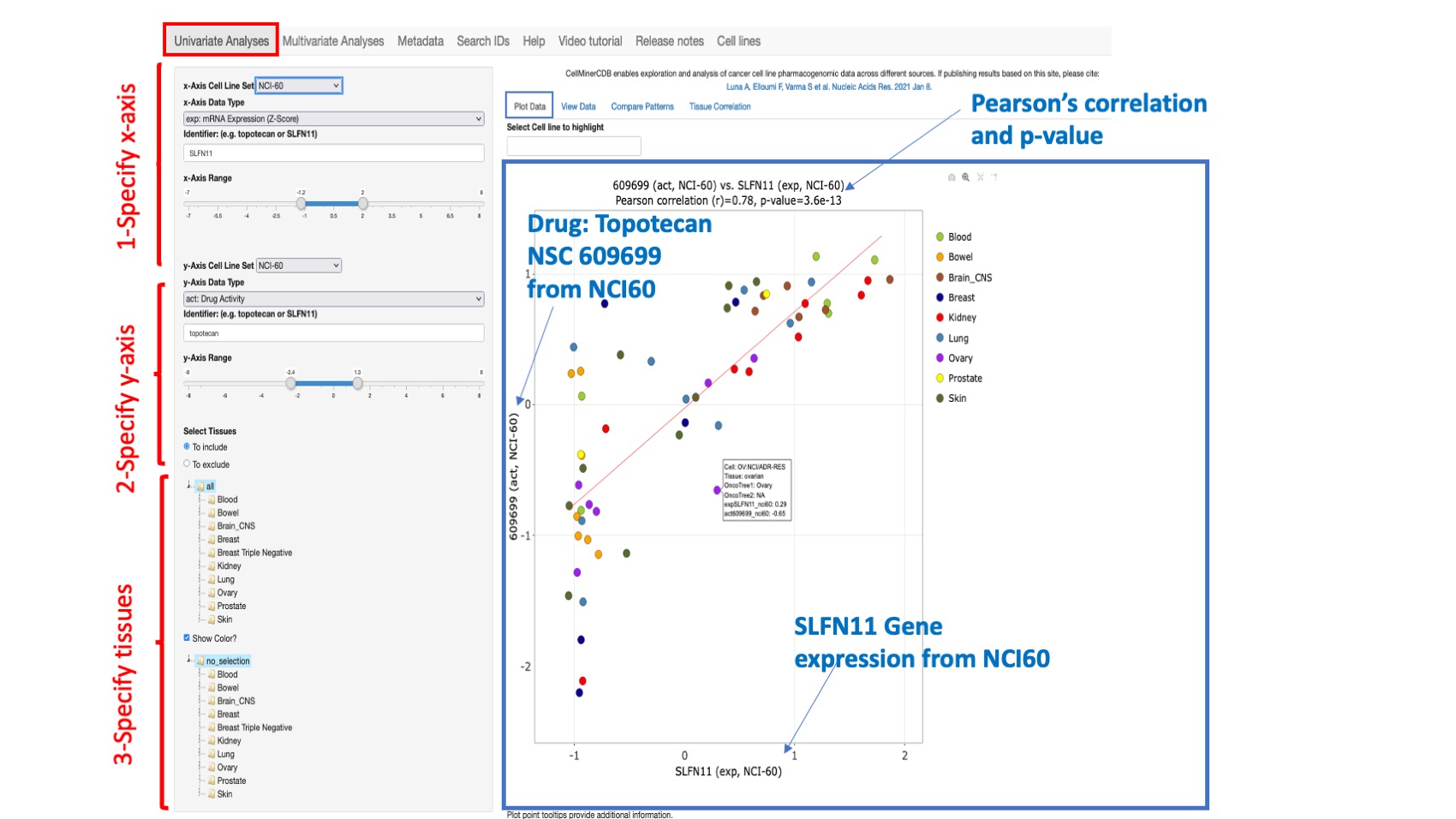Viewport: 1456px width, 819px height.
Task: Open the Video tutorial page
Action: [590, 40]
